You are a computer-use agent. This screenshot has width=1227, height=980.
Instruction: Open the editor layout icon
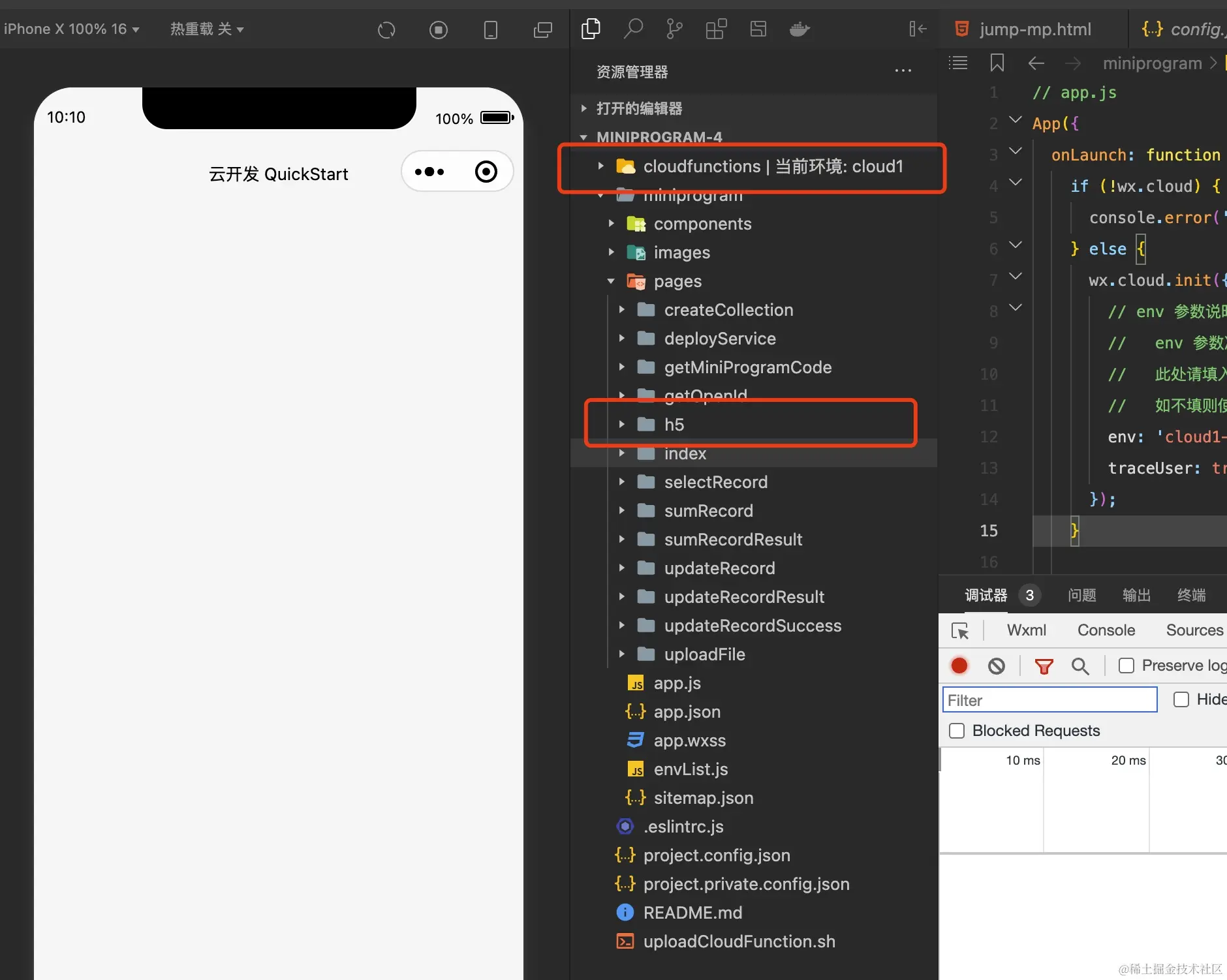click(x=758, y=29)
